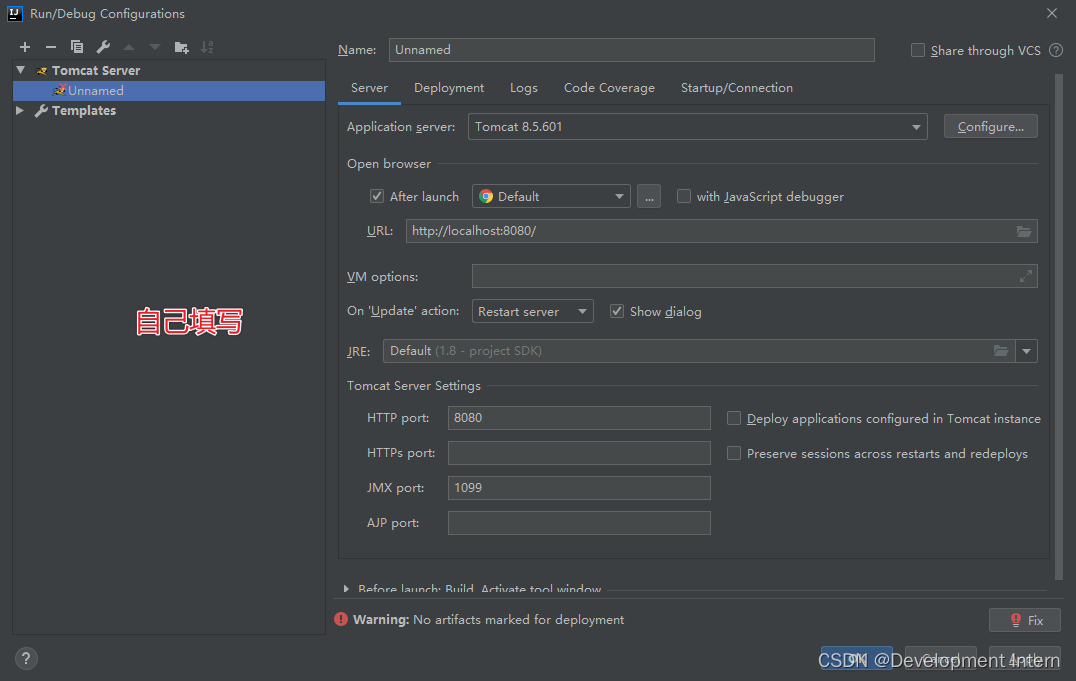The width and height of the screenshot is (1076, 681).
Task: Remove the configuration with the minus icon
Action: coord(51,47)
